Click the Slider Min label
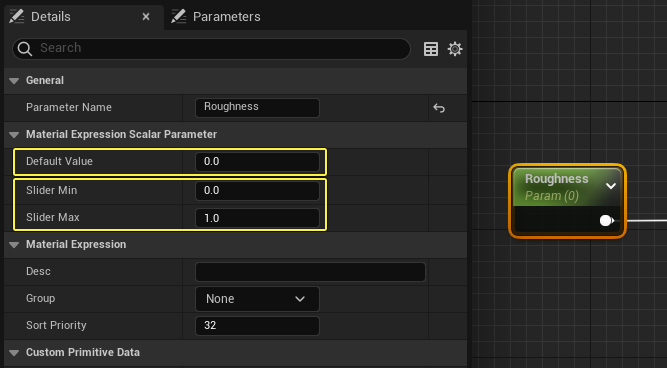The width and height of the screenshot is (667, 368). coord(51,190)
